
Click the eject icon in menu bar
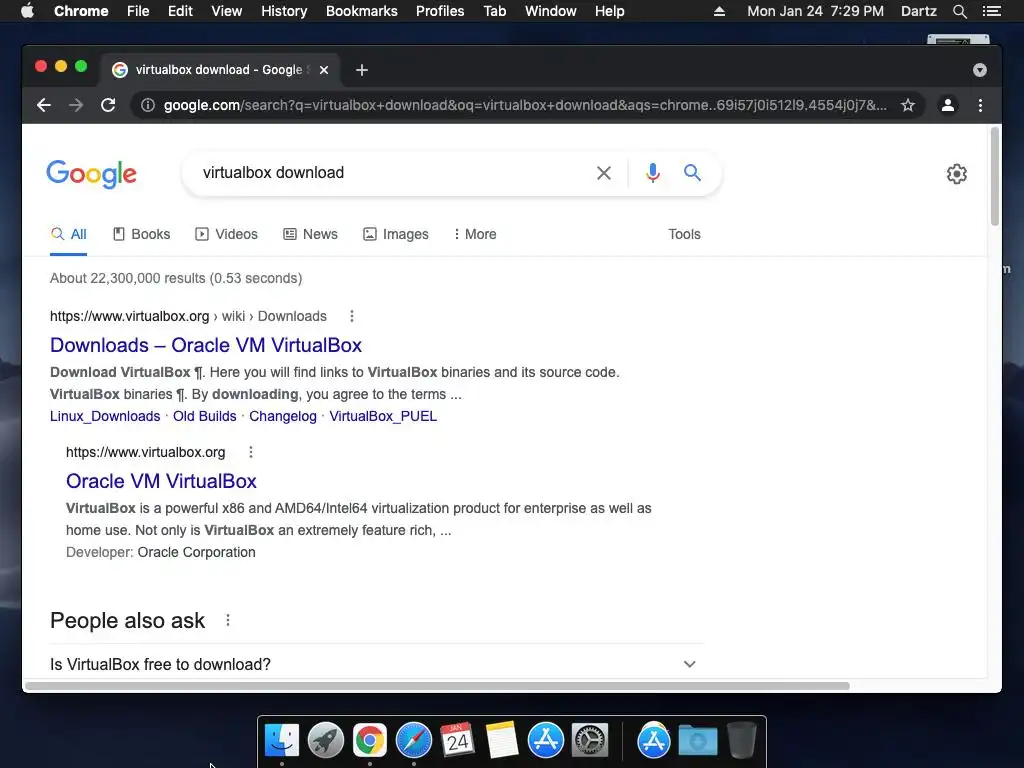click(x=719, y=11)
